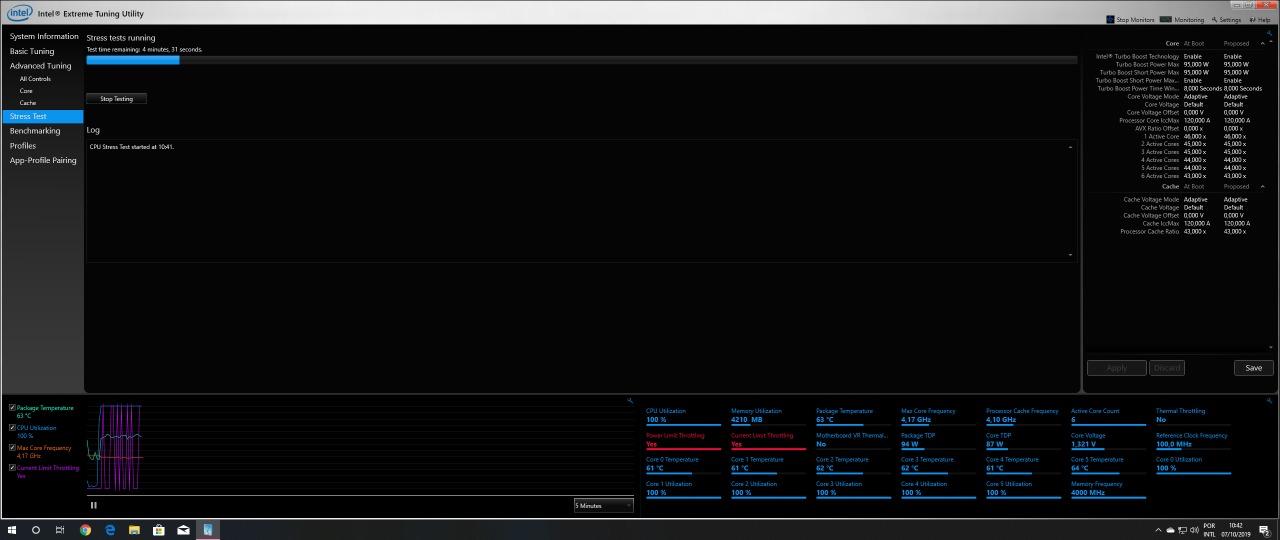Select Core under Advanced Tuning
The width and height of the screenshot is (1280, 540).
pyautogui.click(x=26, y=91)
